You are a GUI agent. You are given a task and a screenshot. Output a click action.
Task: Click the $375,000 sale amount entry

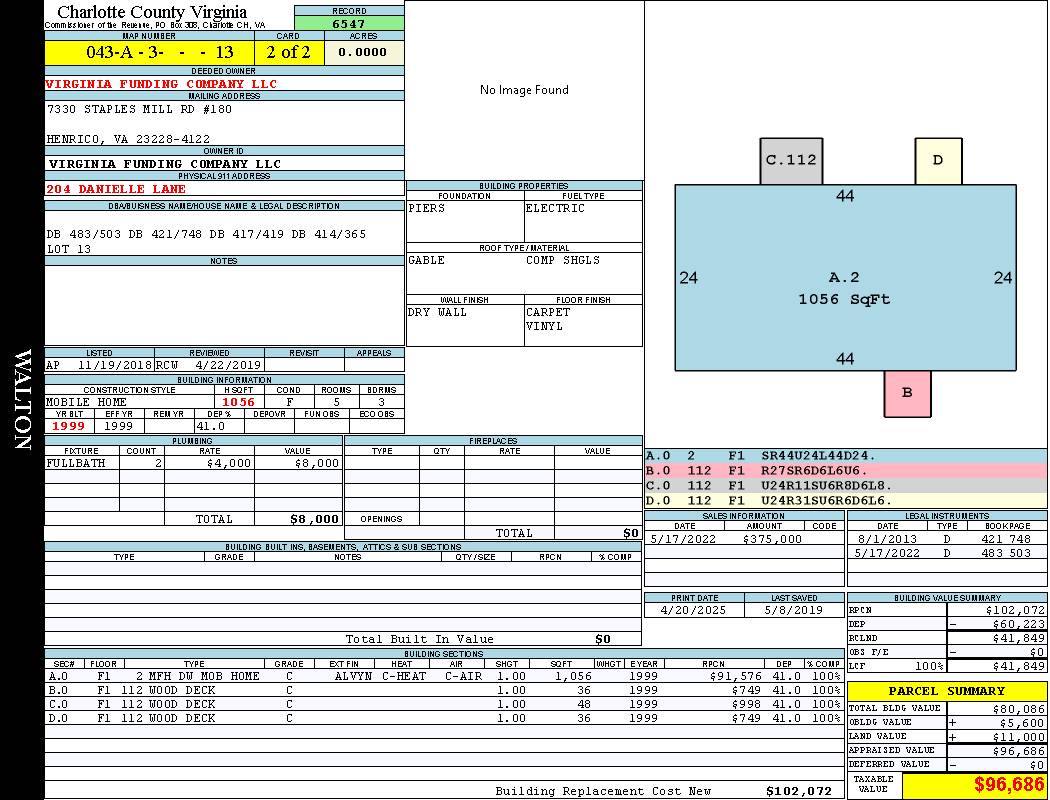(x=772, y=539)
